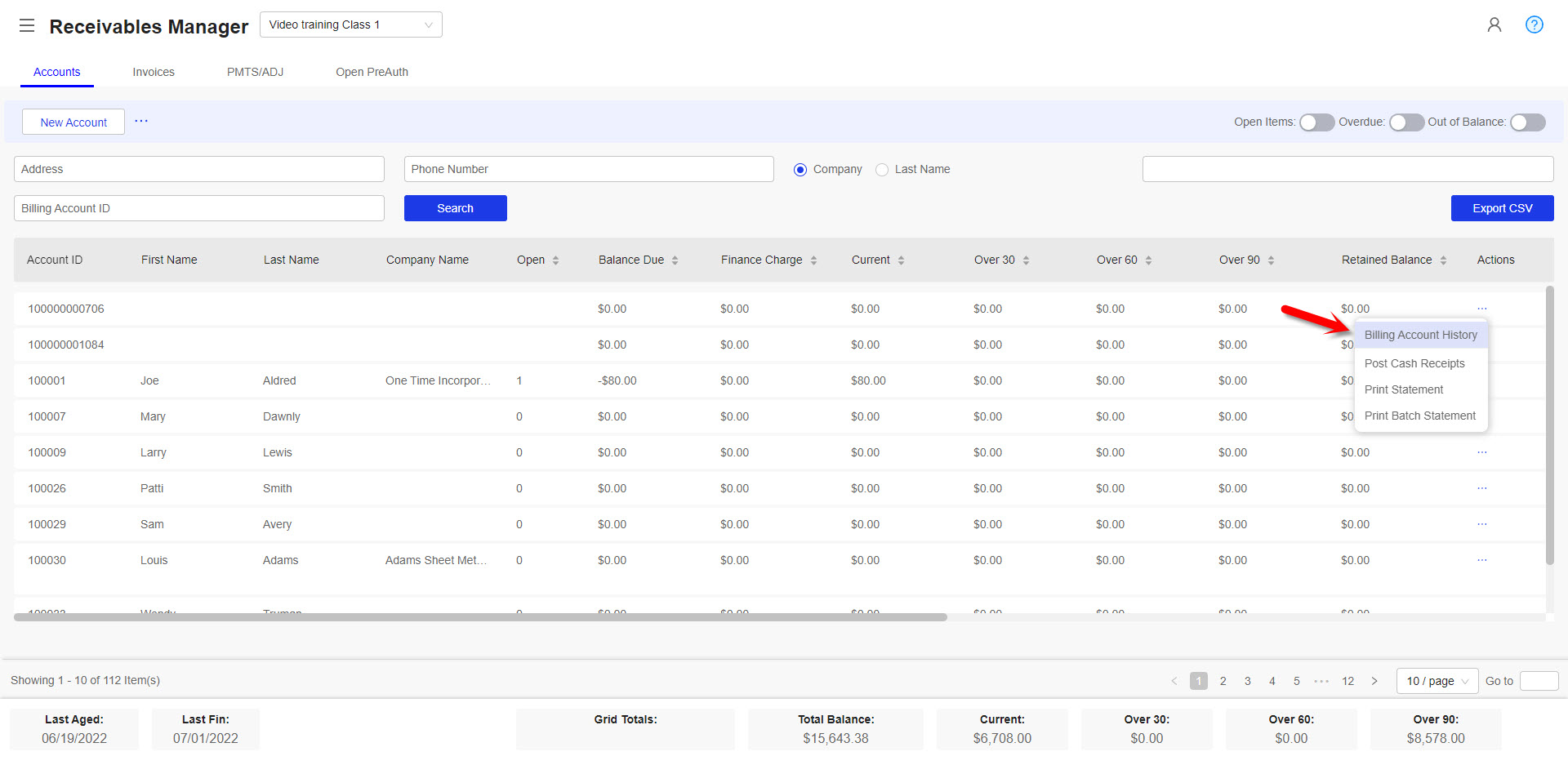Select the Company radio button

pyautogui.click(x=800, y=170)
